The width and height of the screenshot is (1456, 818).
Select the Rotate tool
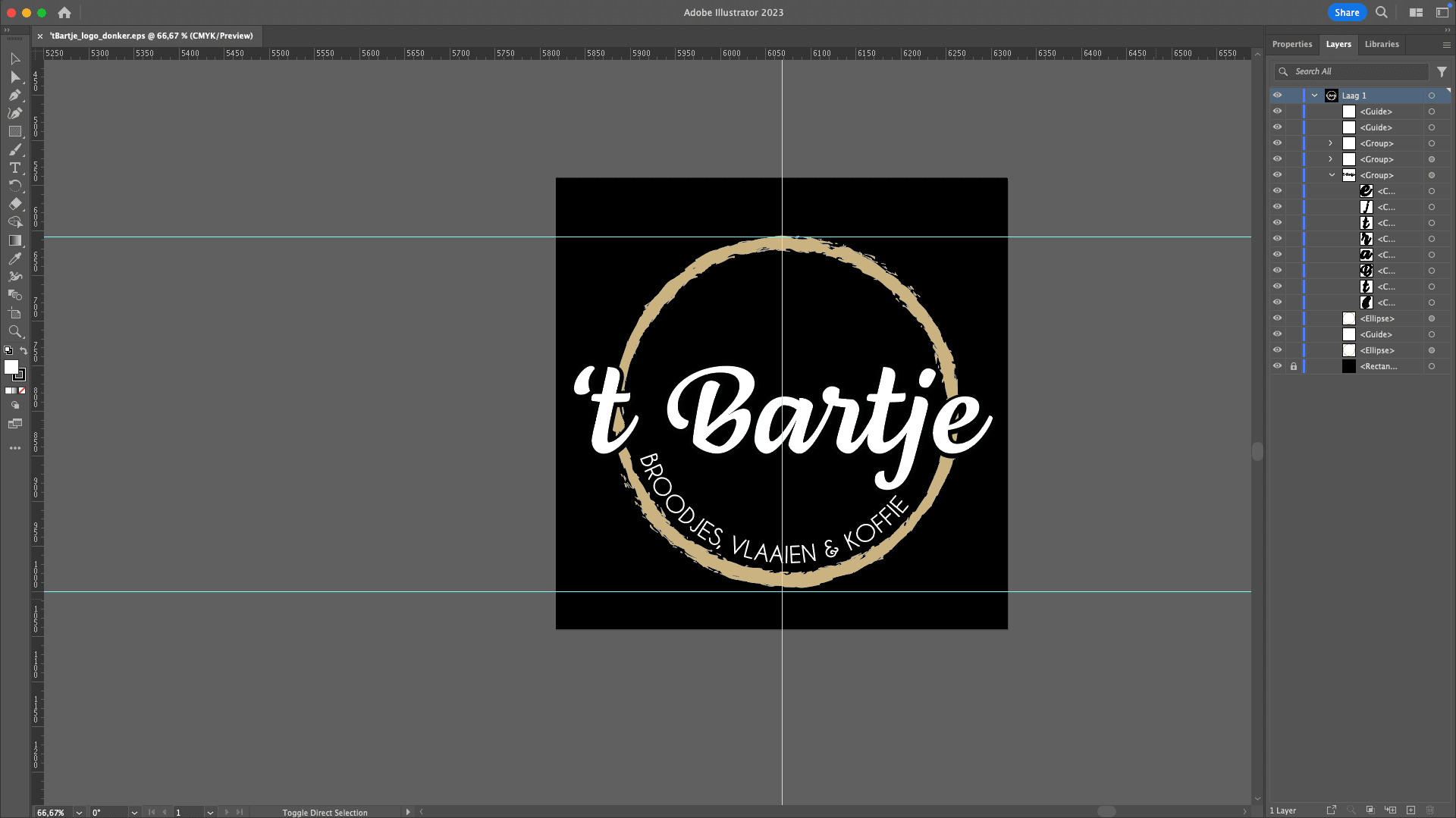(15, 186)
